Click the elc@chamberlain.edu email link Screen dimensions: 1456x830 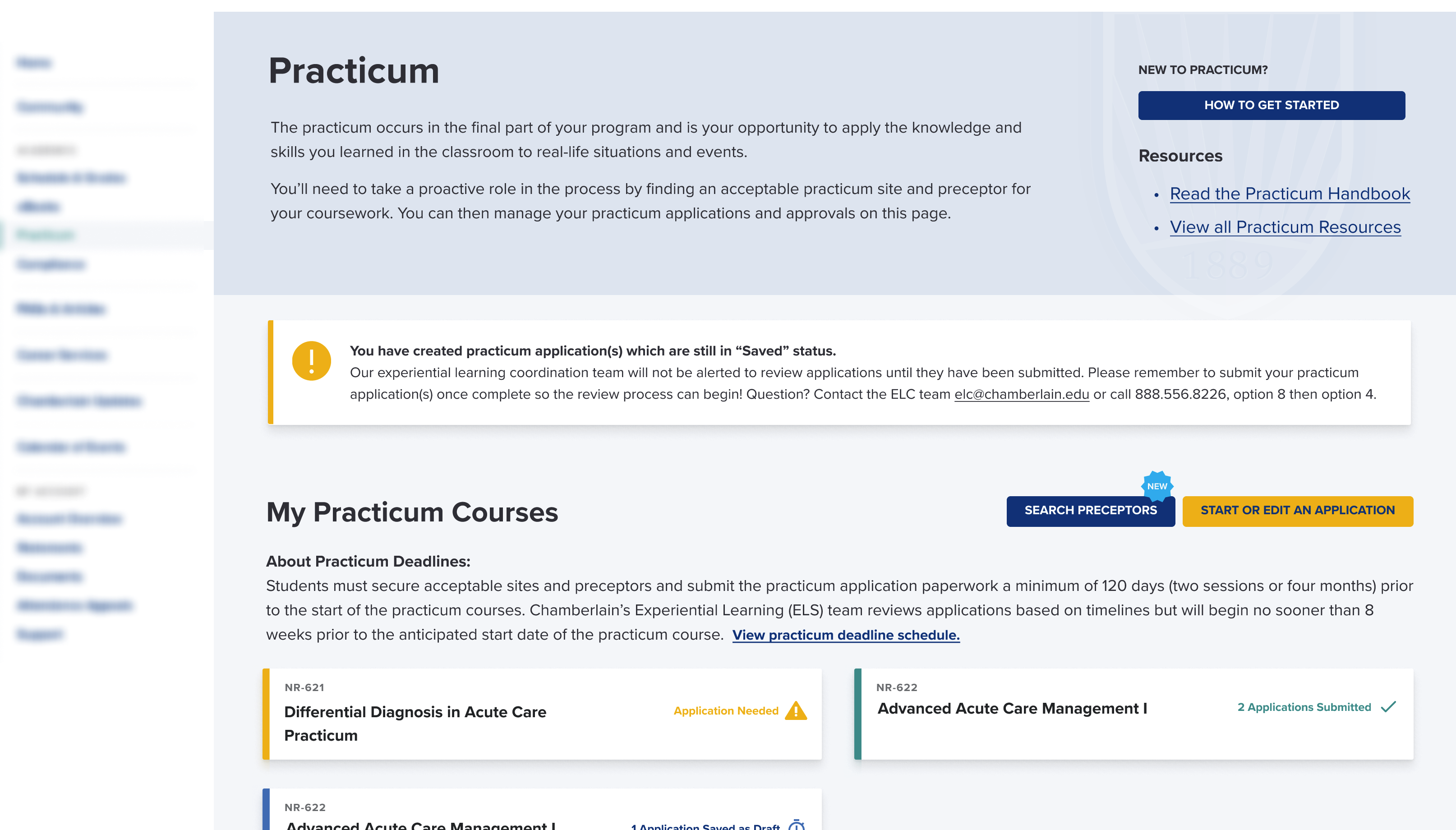point(1021,395)
